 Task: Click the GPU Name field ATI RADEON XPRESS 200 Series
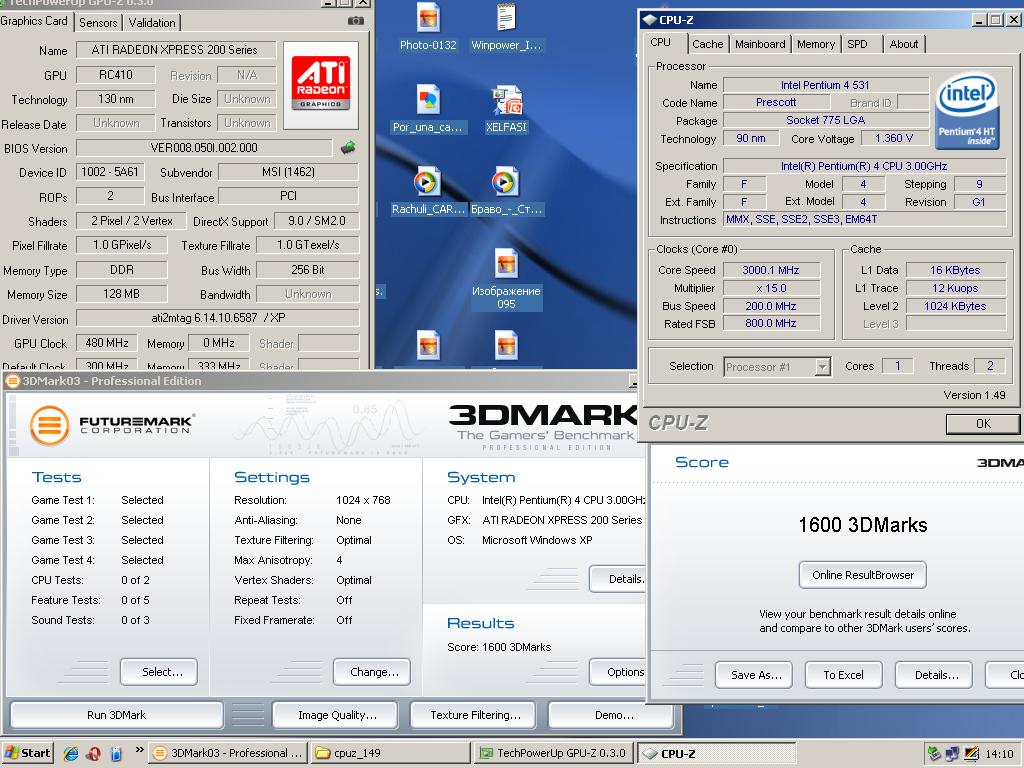[176, 50]
